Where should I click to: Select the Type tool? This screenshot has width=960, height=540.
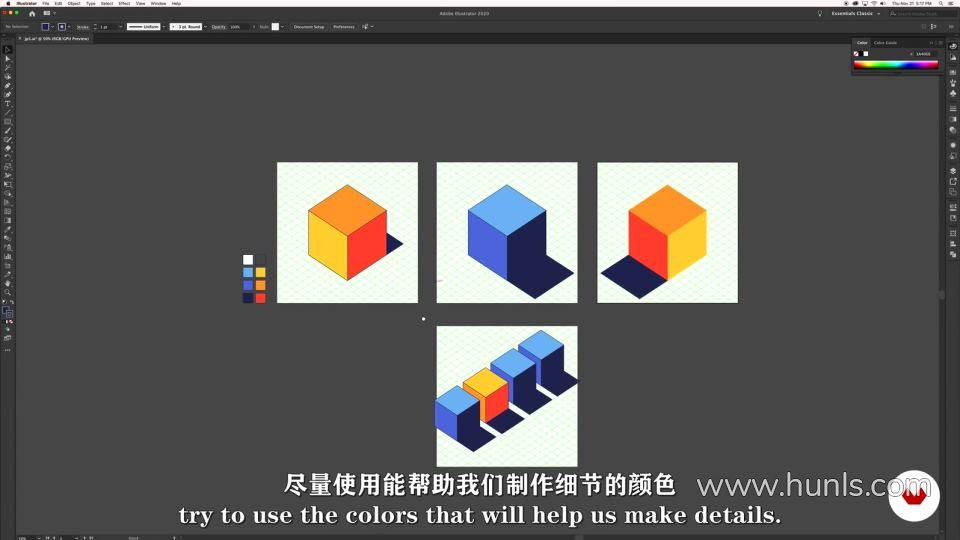coord(7,103)
